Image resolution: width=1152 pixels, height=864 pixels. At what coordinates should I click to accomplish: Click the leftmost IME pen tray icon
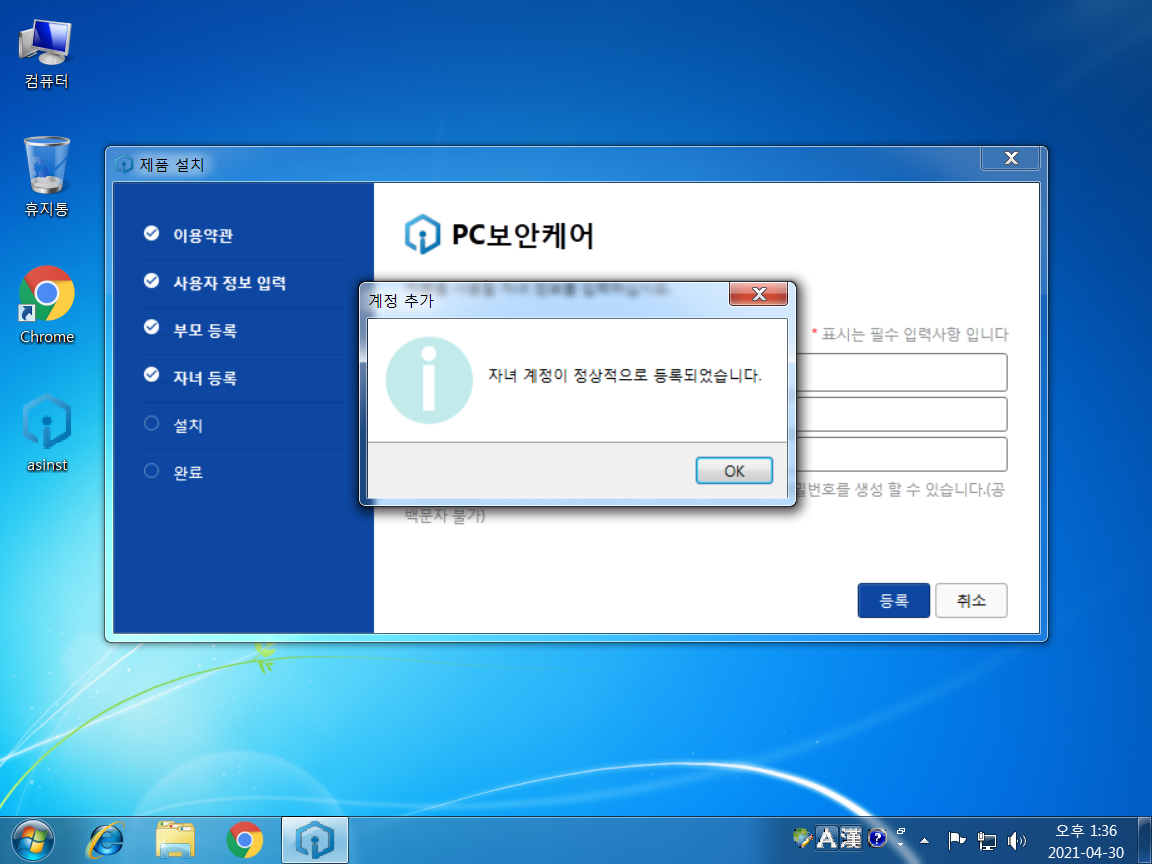point(802,838)
